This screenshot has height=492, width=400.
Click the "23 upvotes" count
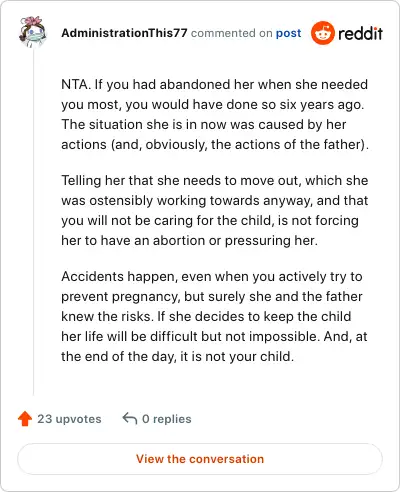(69, 419)
